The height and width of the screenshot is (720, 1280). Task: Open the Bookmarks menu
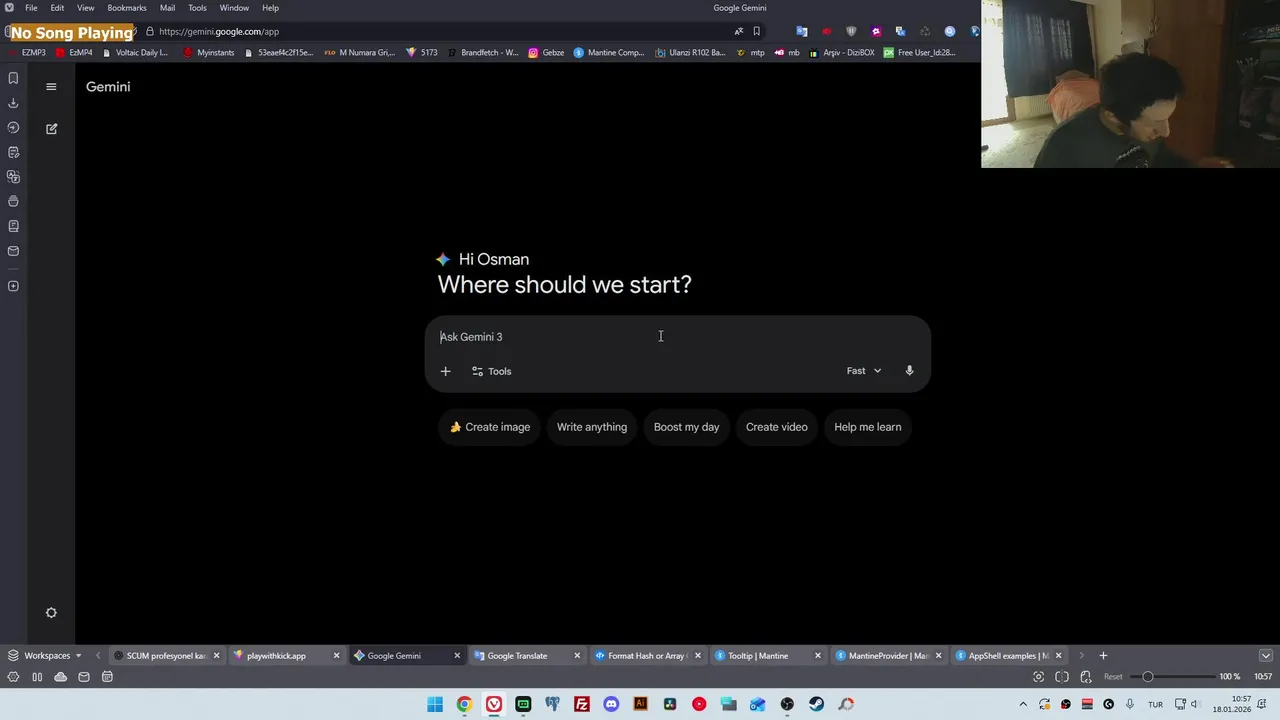pos(127,8)
